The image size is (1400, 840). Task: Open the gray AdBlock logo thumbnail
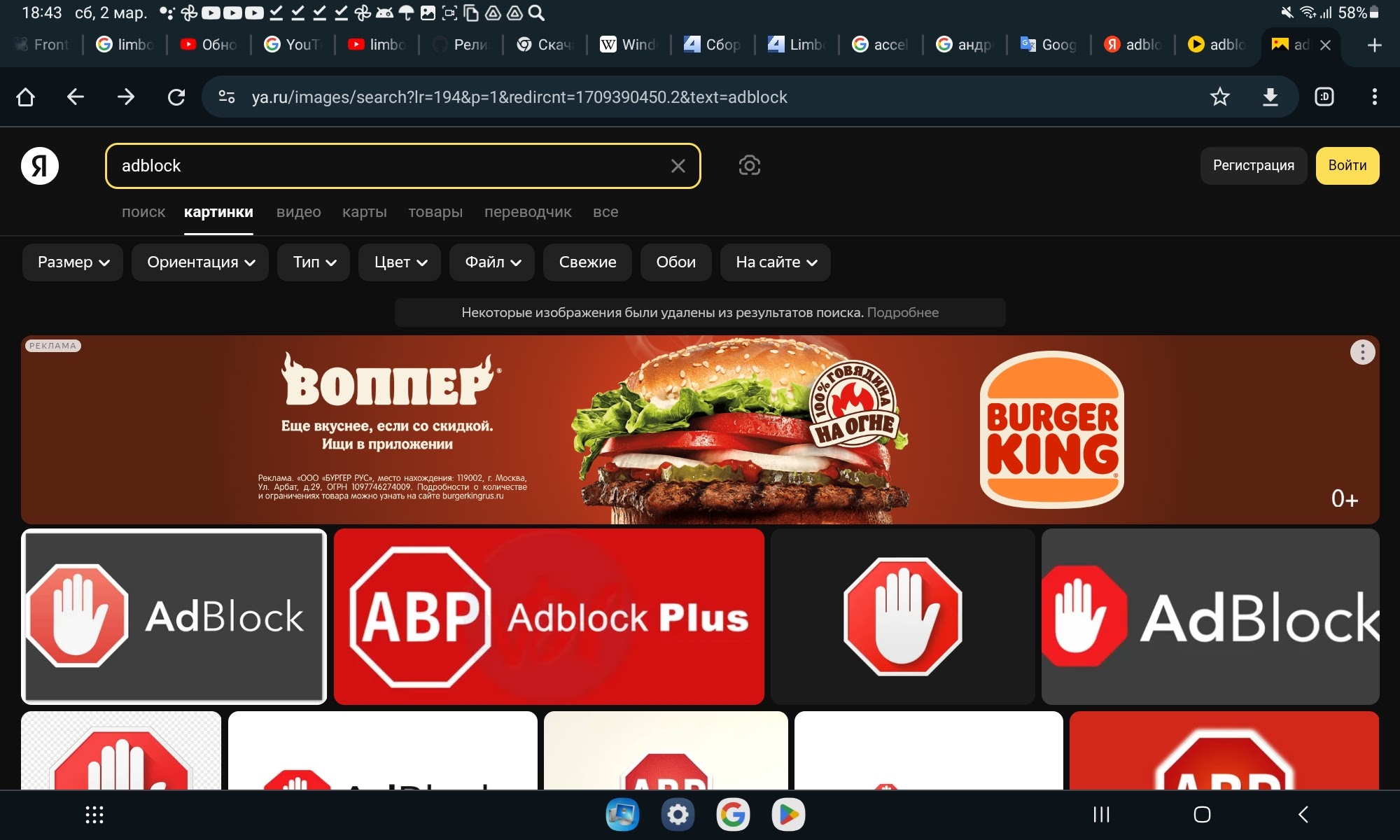[174, 617]
